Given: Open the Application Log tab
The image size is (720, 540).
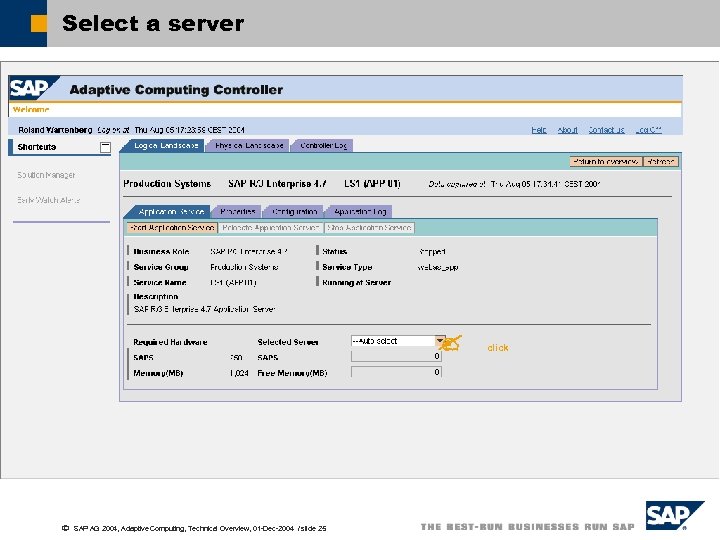Looking at the screenshot, I should [x=360, y=212].
